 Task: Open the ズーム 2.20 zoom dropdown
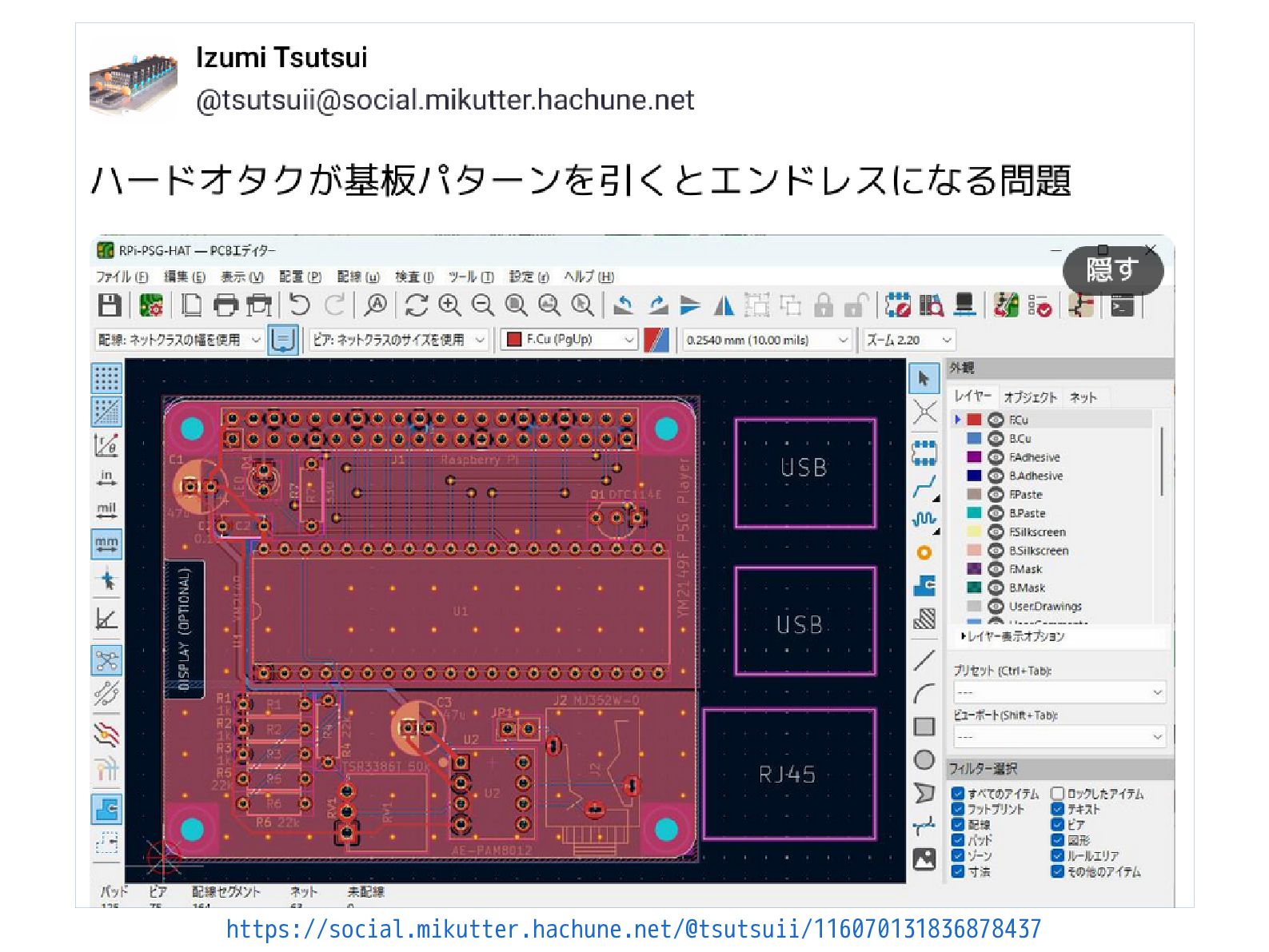[909, 340]
